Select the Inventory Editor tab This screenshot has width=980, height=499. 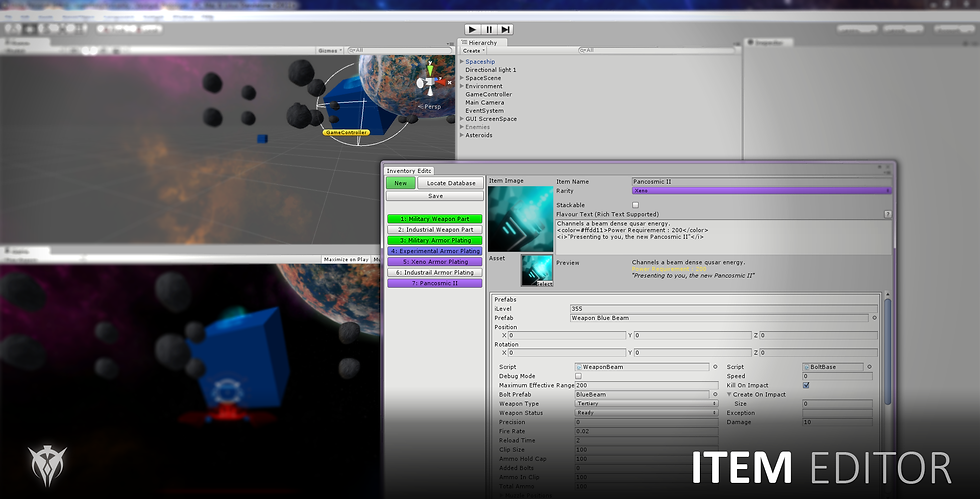tap(408, 171)
